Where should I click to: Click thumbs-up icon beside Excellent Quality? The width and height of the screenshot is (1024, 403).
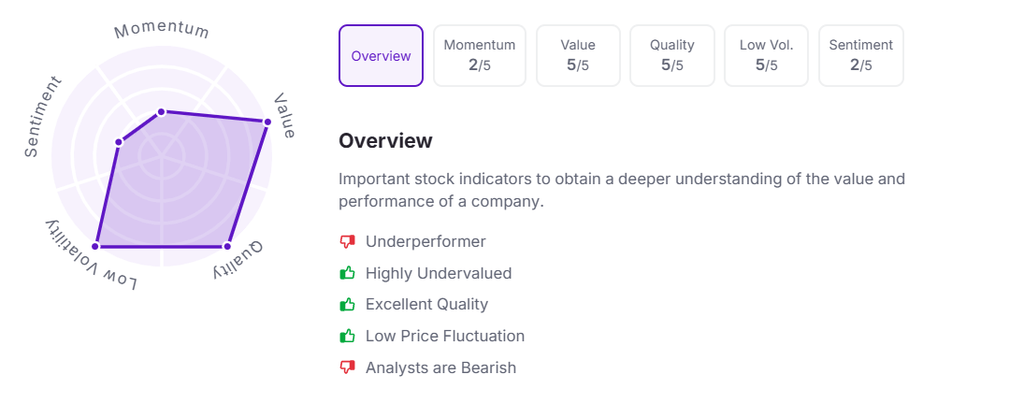coord(348,304)
